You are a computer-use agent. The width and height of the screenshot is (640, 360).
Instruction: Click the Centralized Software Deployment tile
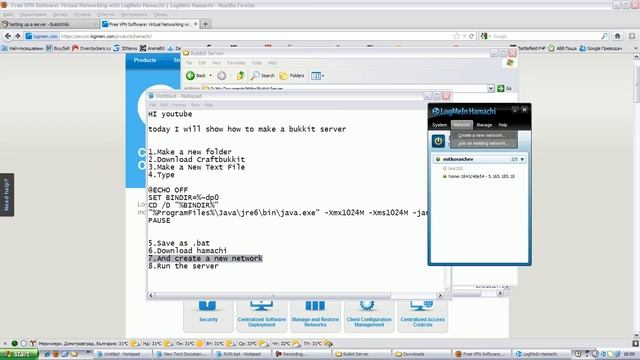point(262,315)
